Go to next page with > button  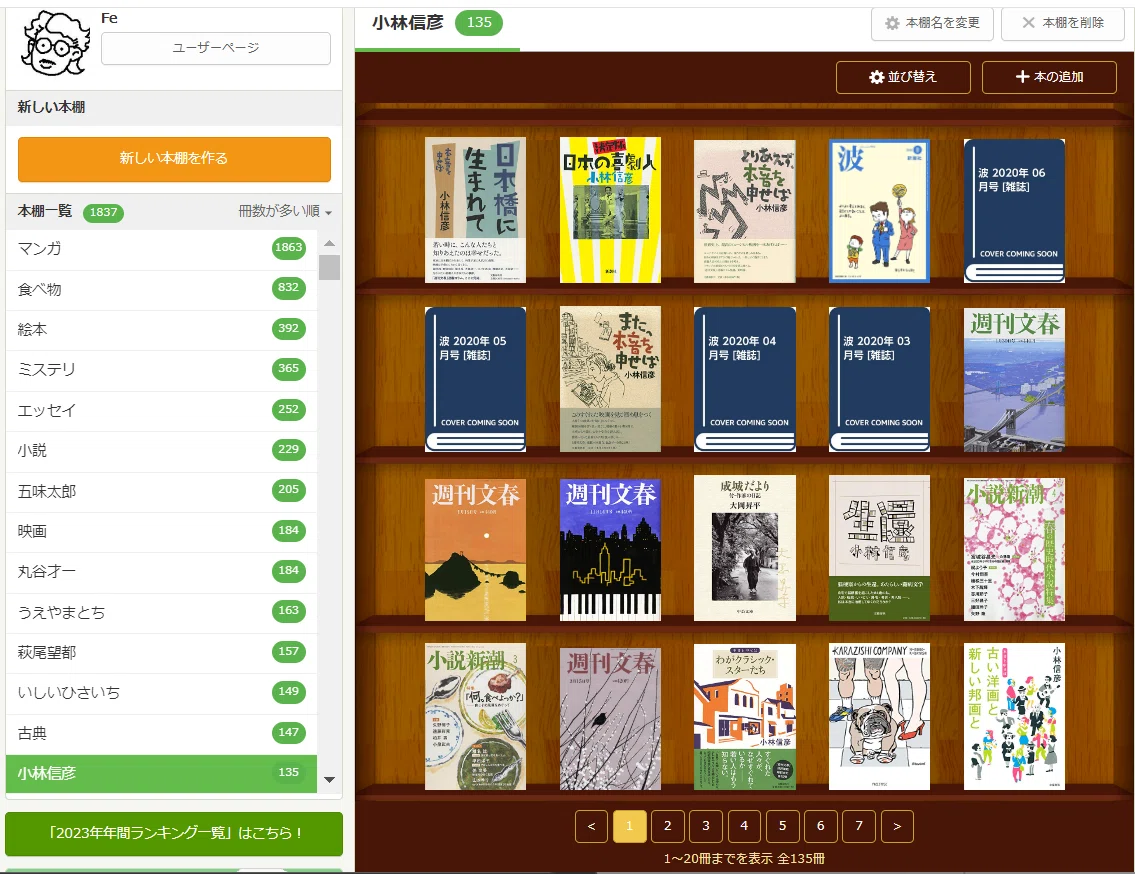tap(897, 826)
